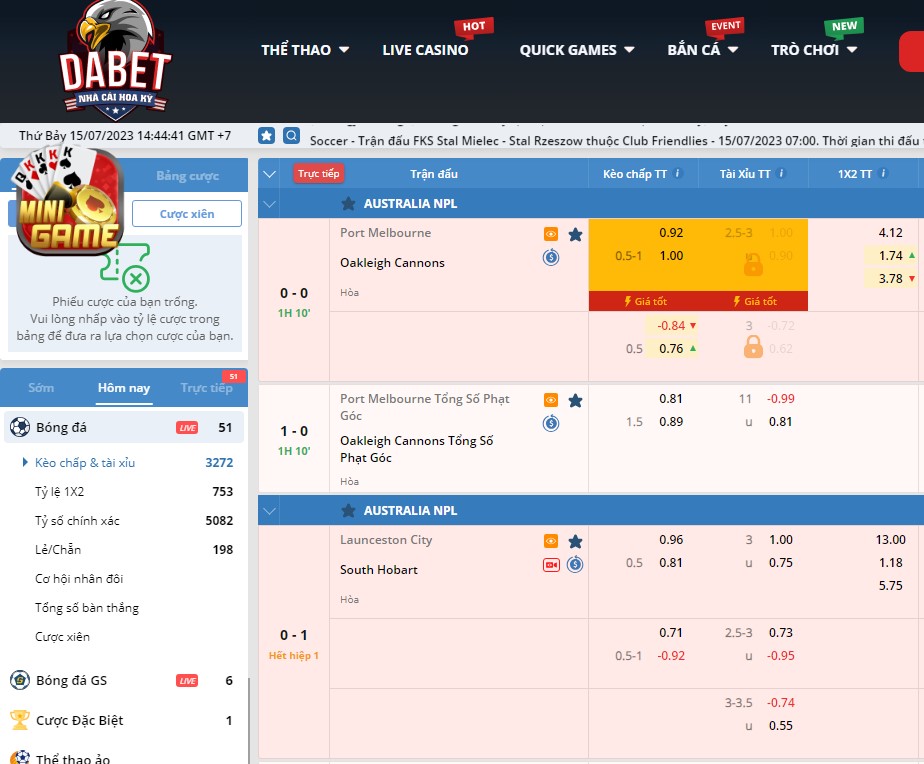The width and height of the screenshot is (924, 764).
Task: Select odds 0.96 for Launceston City handicap
Action: [x=671, y=540]
